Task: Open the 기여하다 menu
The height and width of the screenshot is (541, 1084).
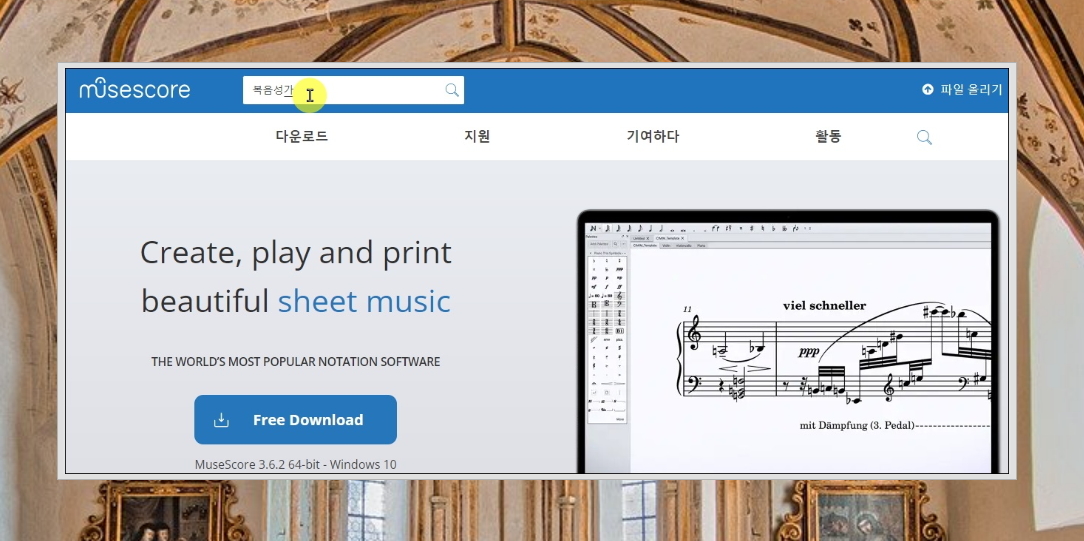Action: pos(653,136)
